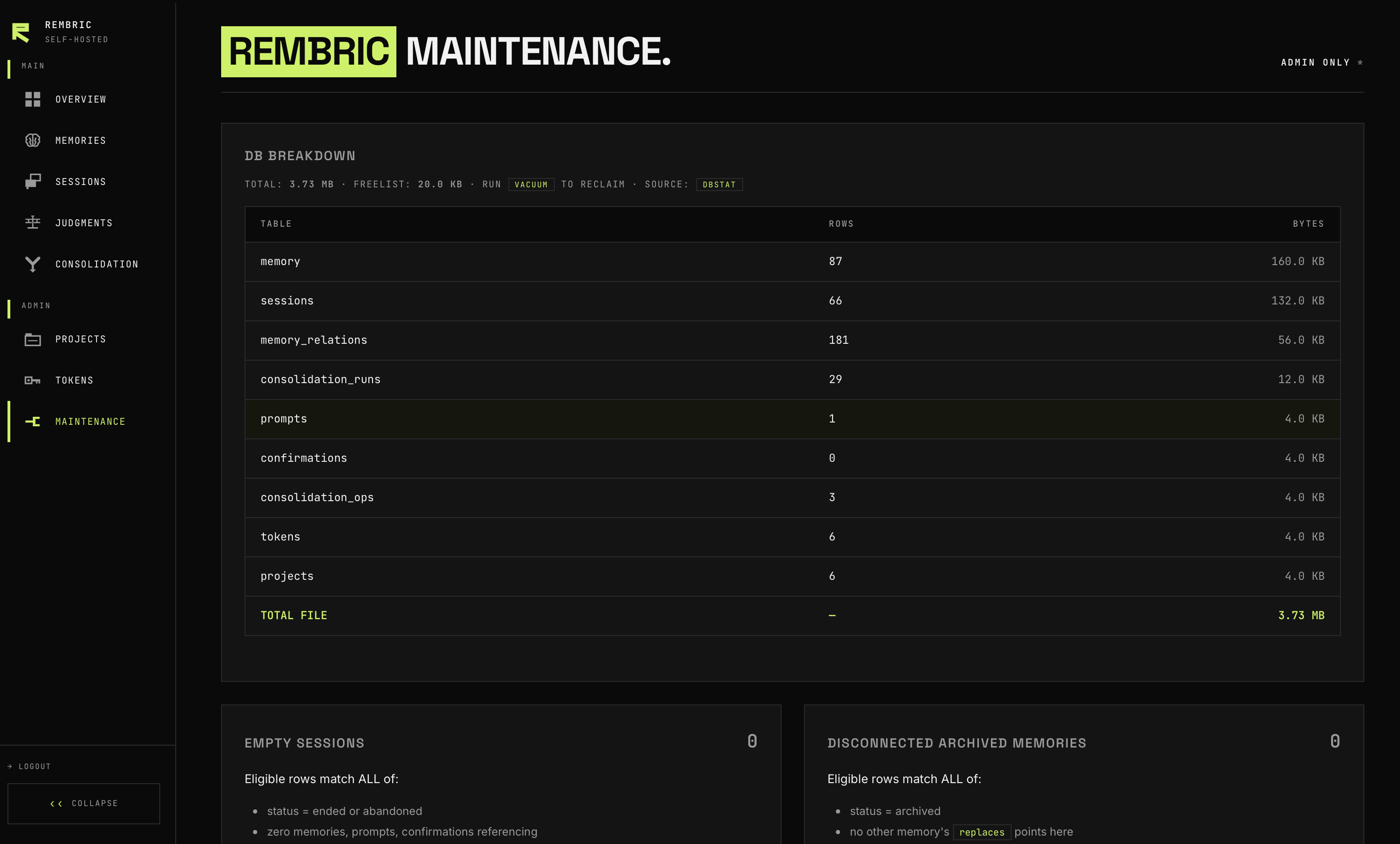The height and width of the screenshot is (844, 1400).
Task: Click the BYTES column header
Action: [x=1308, y=224]
